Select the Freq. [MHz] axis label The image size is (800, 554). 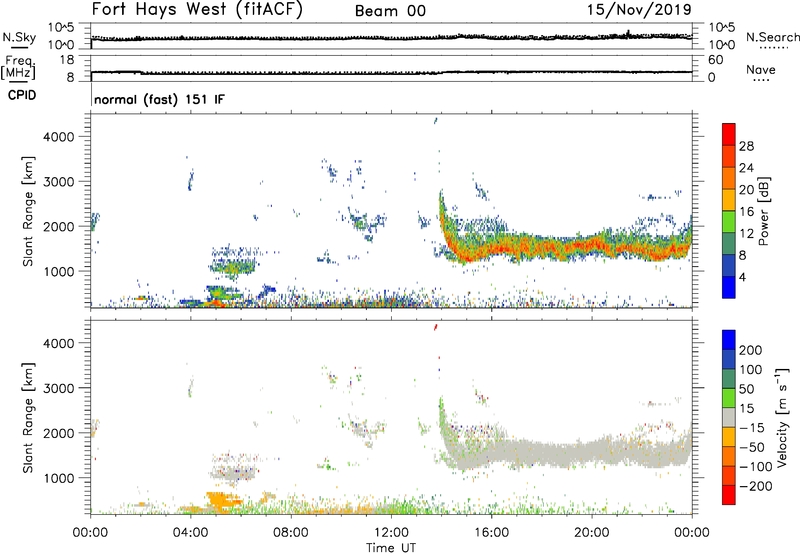pos(19,67)
